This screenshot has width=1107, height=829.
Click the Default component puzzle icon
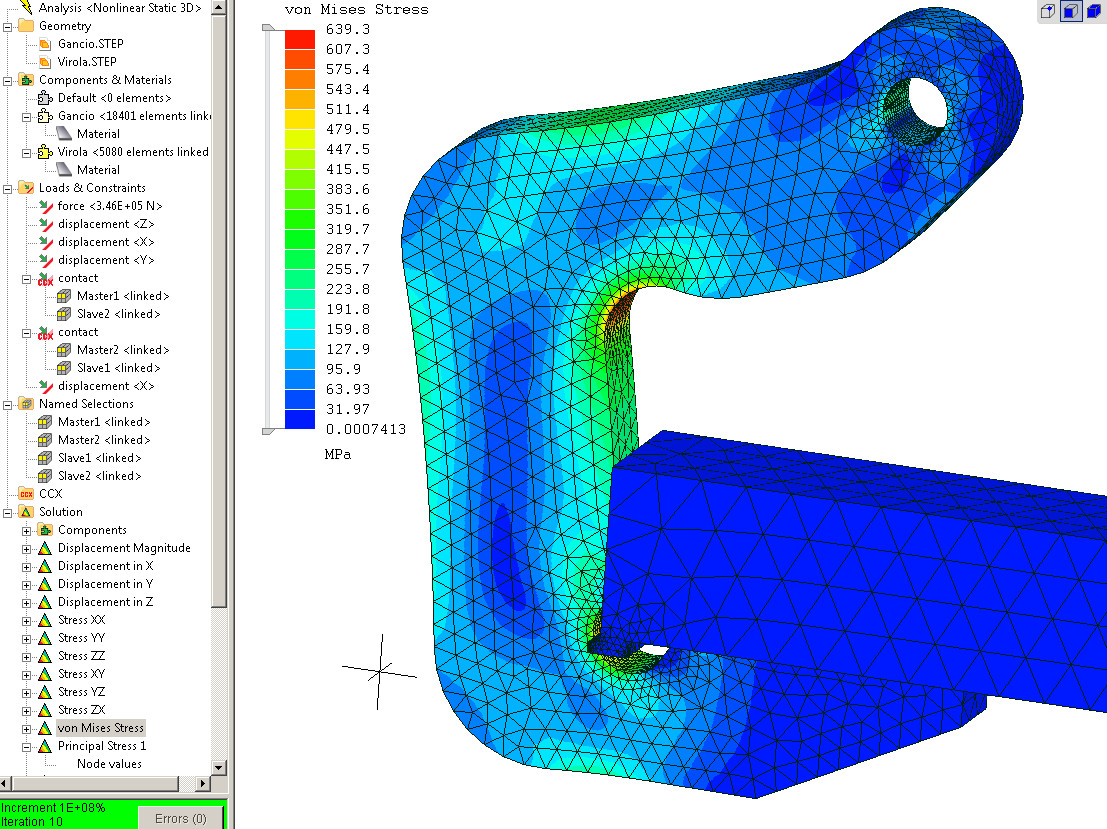point(45,97)
